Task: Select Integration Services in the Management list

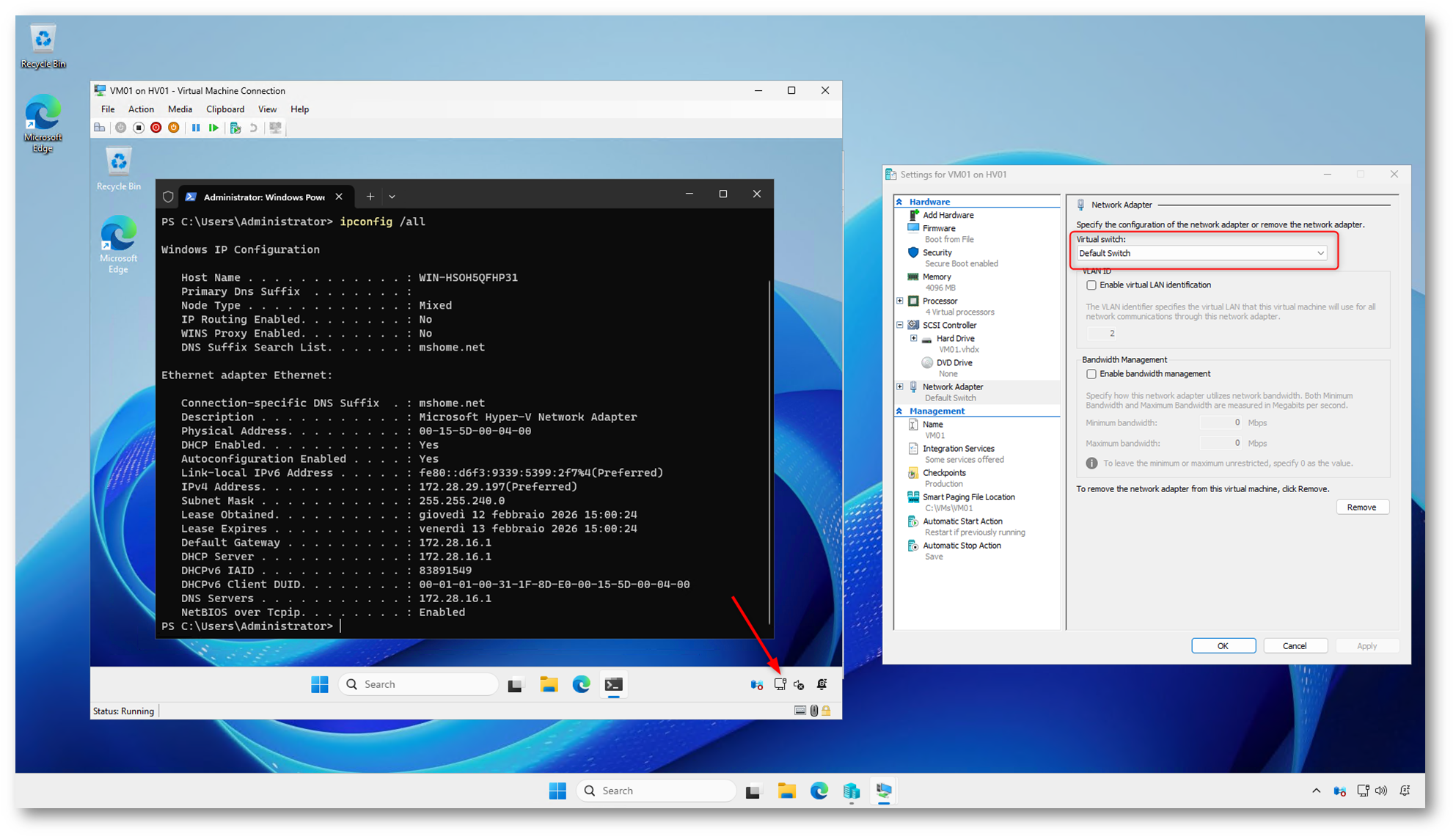Action: [958, 449]
